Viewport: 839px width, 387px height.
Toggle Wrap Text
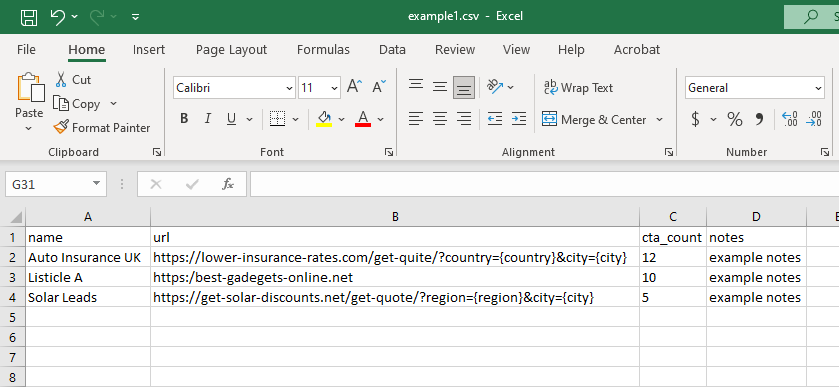pos(578,88)
